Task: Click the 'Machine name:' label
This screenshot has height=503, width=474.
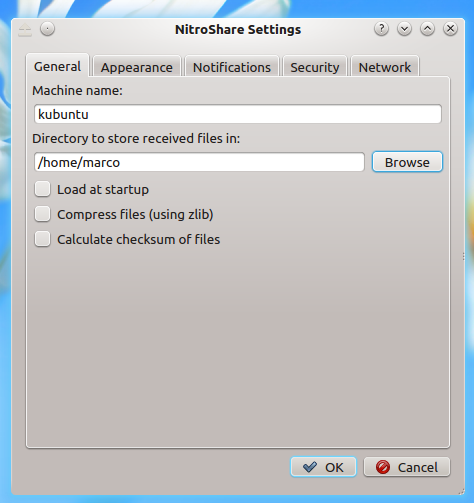Action: pos(77,90)
